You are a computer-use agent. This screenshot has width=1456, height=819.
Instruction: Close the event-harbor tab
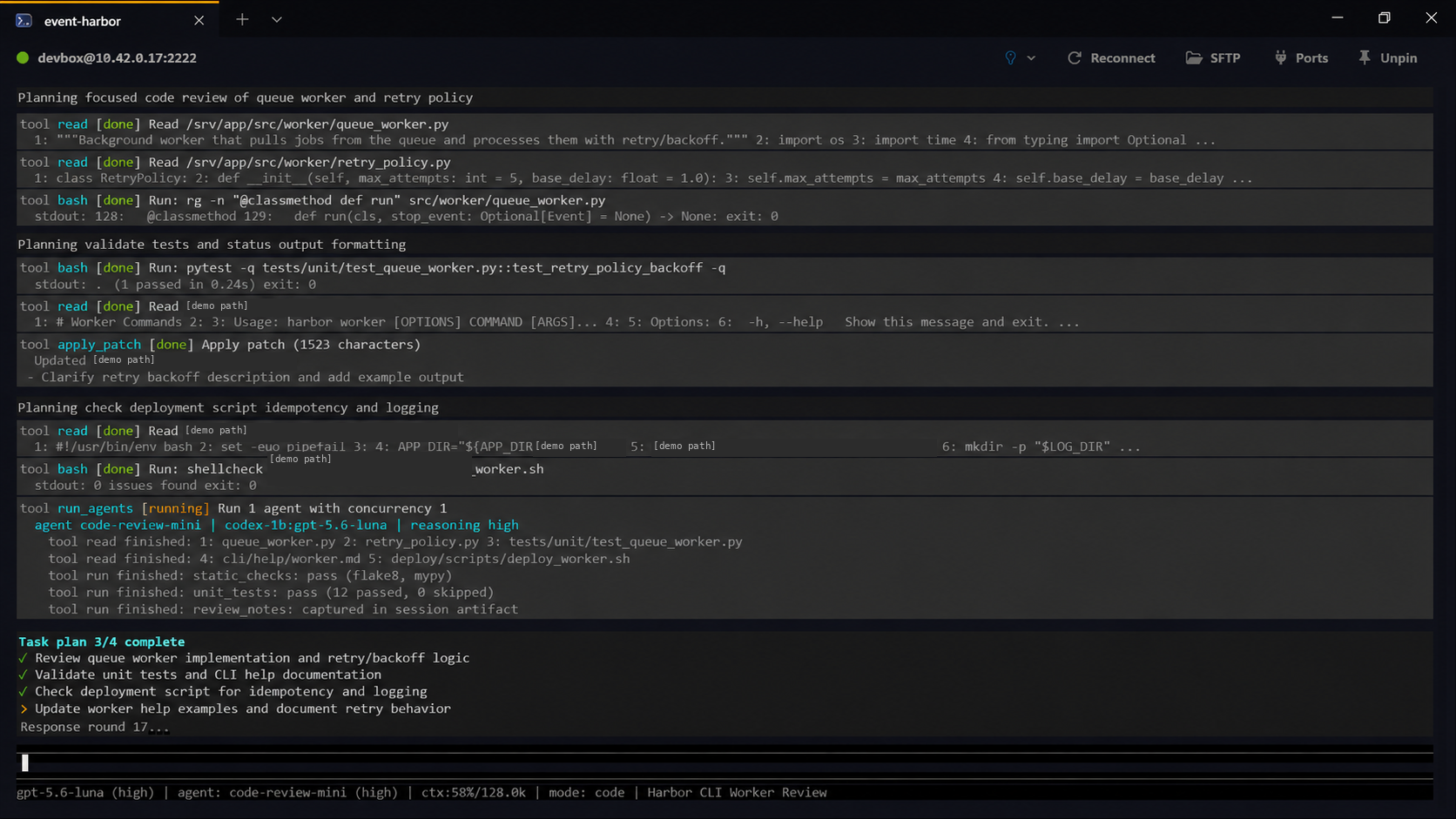point(199,20)
